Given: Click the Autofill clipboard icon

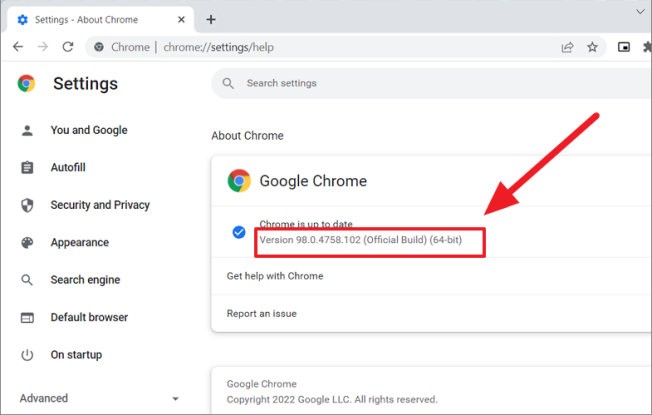Looking at the screenshot, I should coord(28,167).
